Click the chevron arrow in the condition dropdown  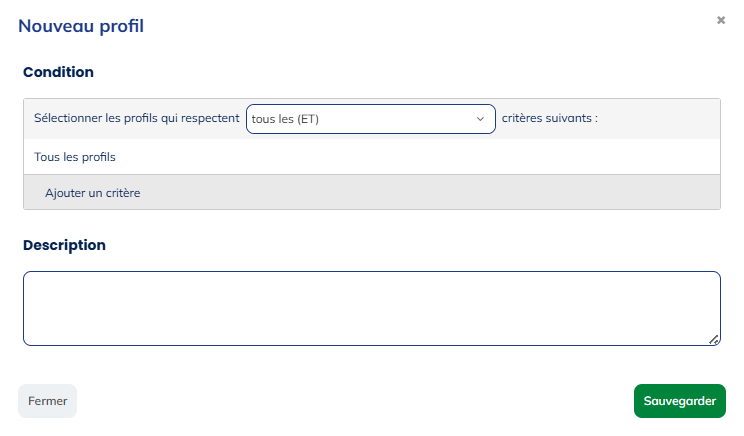point(480,119)
